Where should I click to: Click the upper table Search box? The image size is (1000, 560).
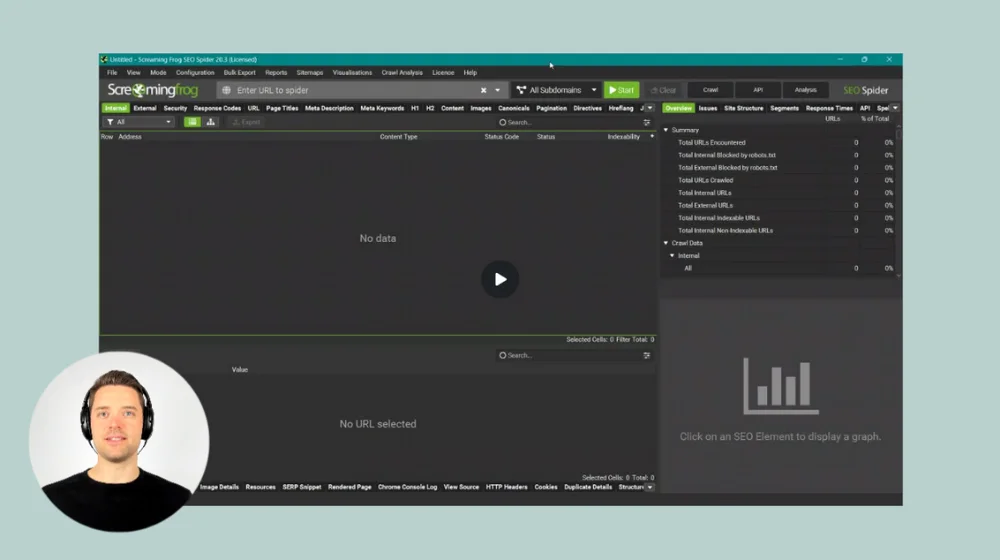[568, 122]
